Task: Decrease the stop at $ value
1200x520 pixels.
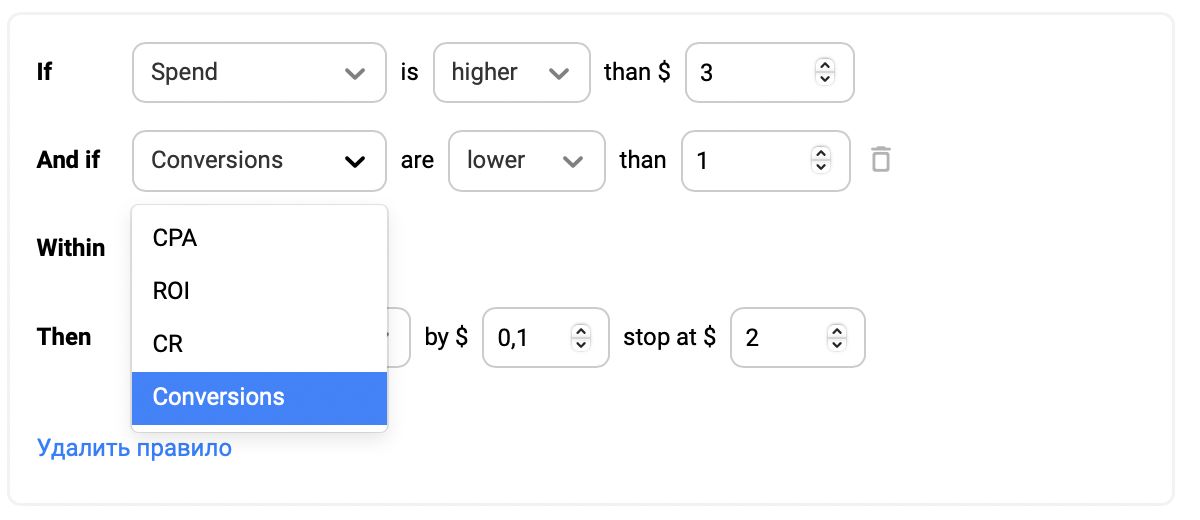Action: point(837,344)
